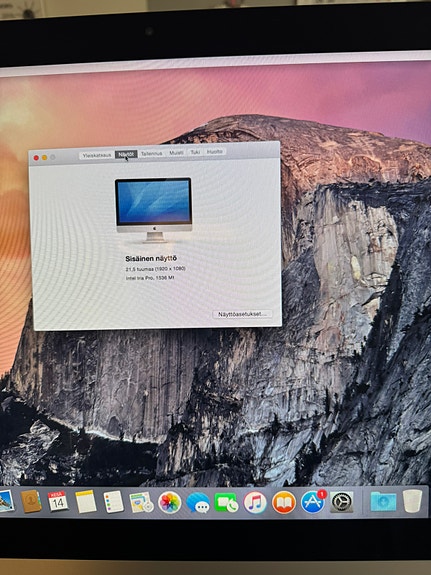Launch the Maps app from the Dock

(141, 502)
